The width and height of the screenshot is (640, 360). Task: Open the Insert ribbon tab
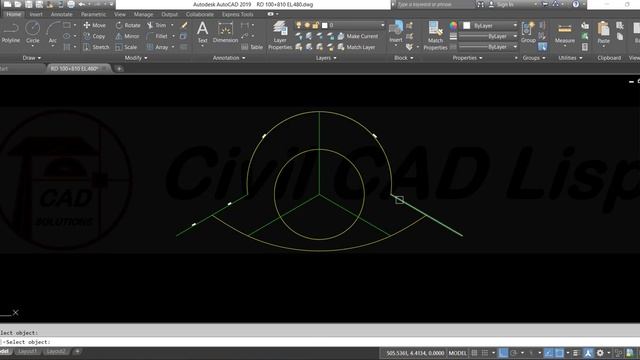point(36,14)
